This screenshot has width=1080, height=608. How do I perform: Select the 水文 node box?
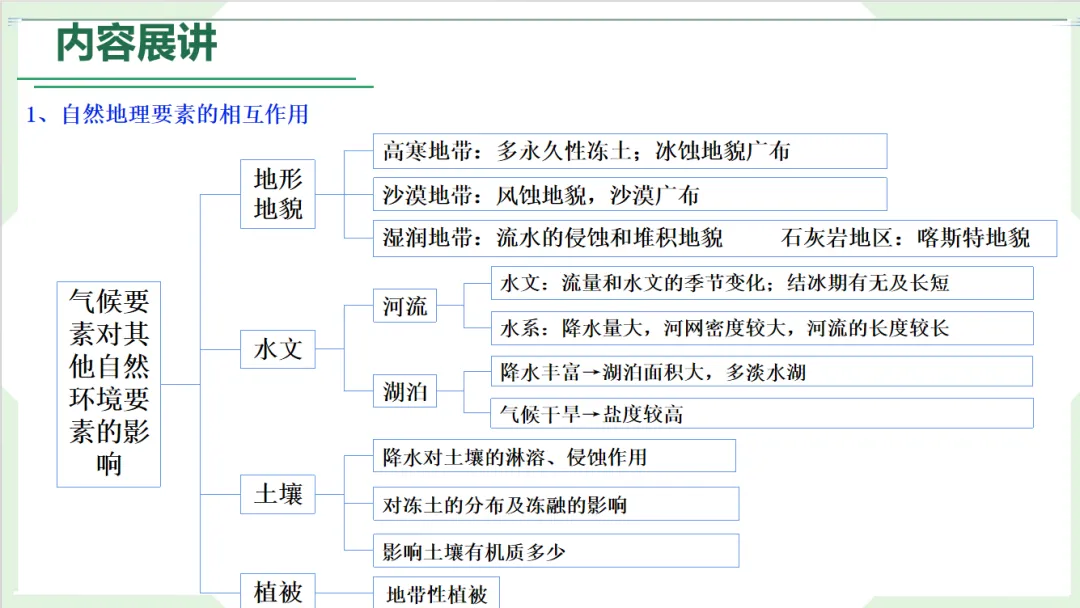(278, 349)
